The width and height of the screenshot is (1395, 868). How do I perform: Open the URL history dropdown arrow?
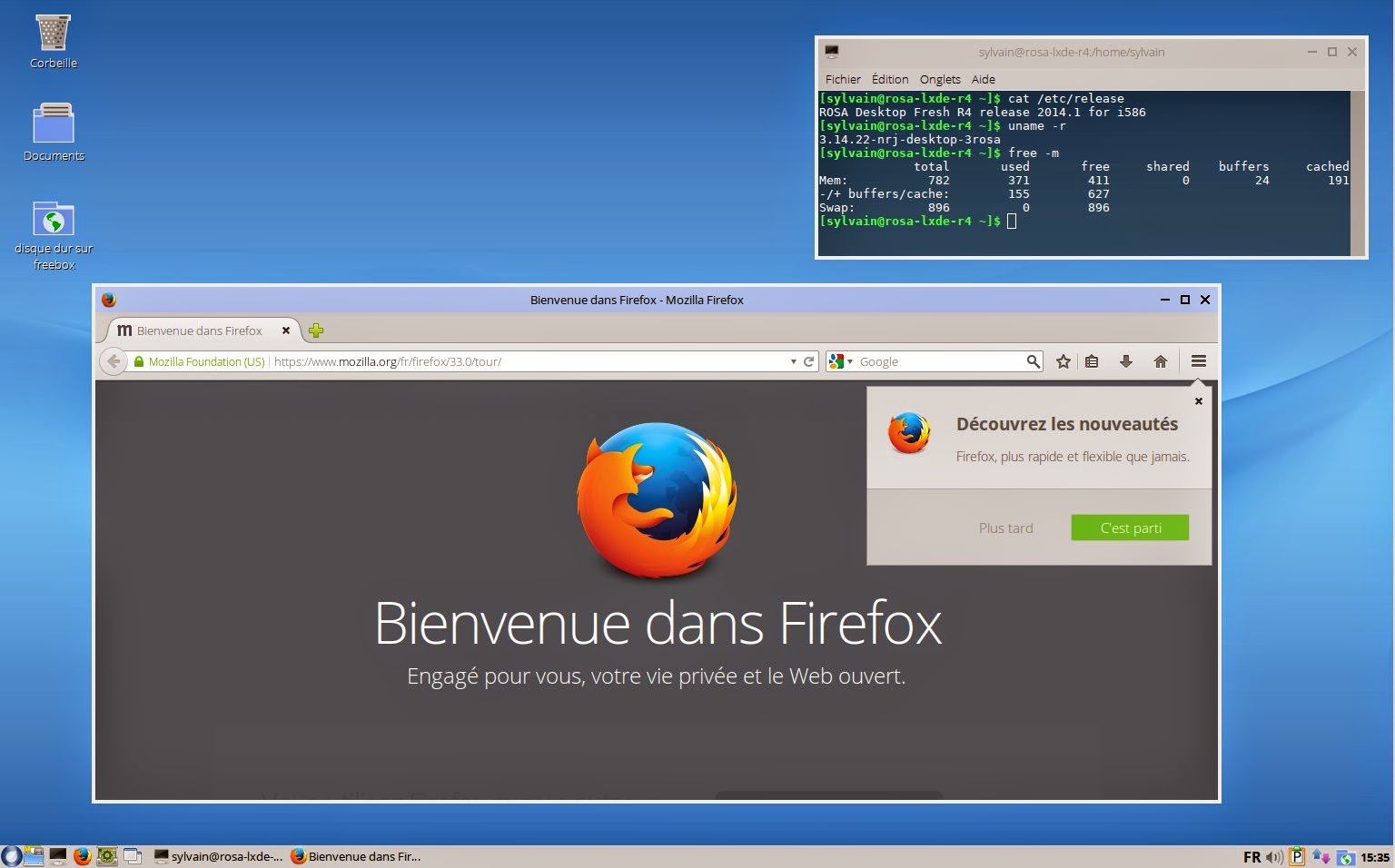pos(794,361)
